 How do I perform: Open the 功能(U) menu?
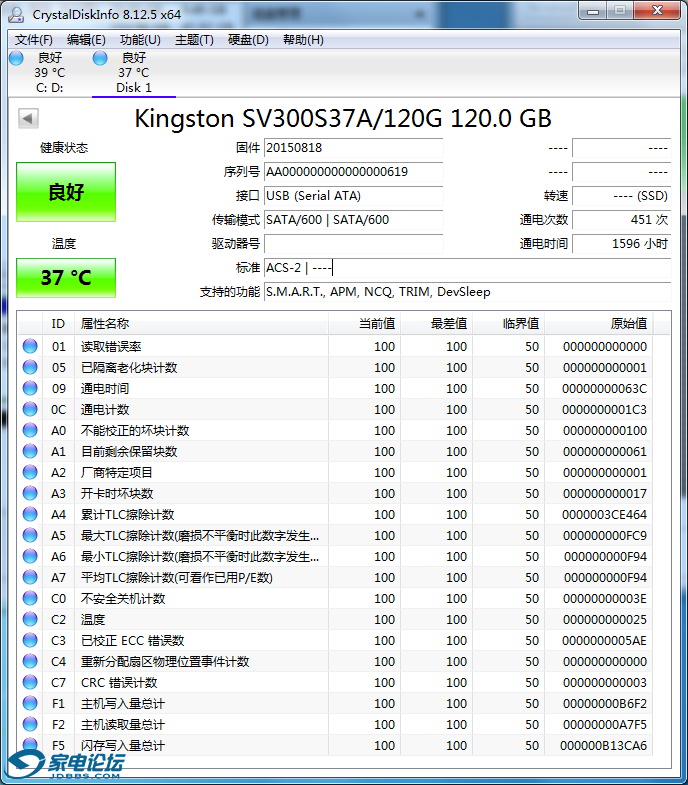tap(140, 40)
